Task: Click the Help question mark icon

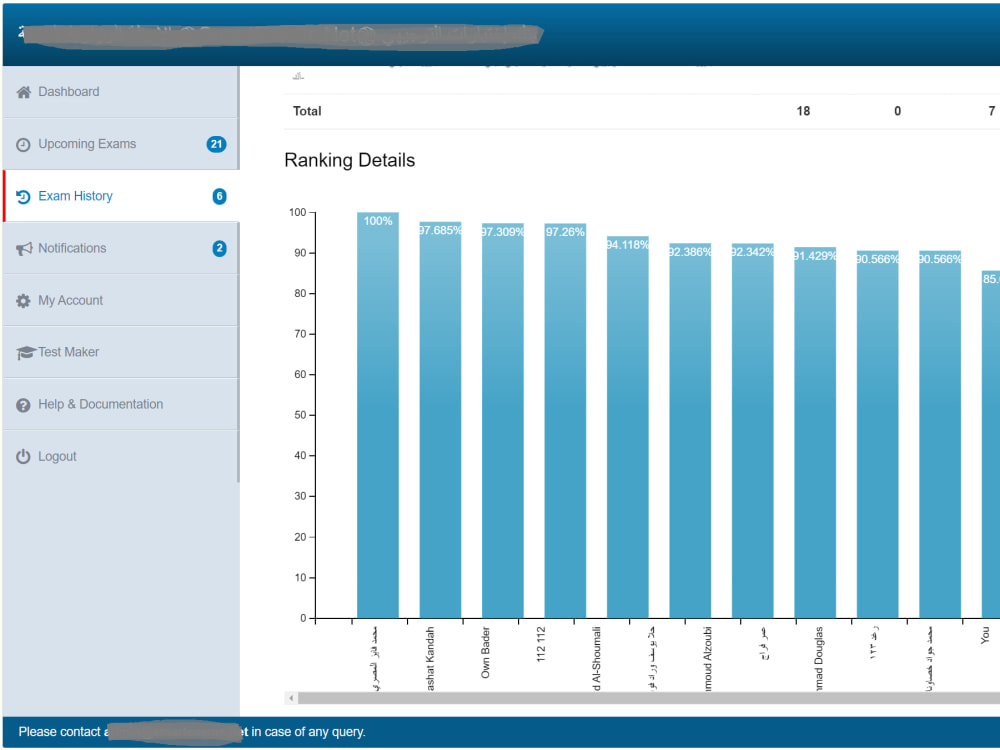Action: tap(23, 405)
